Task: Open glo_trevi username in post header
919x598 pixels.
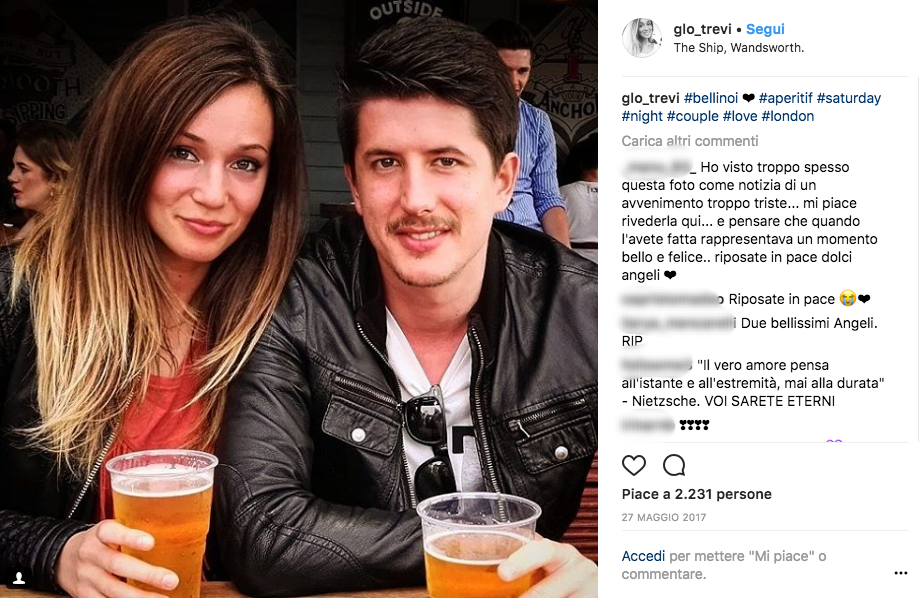Action: click(702, 29)
